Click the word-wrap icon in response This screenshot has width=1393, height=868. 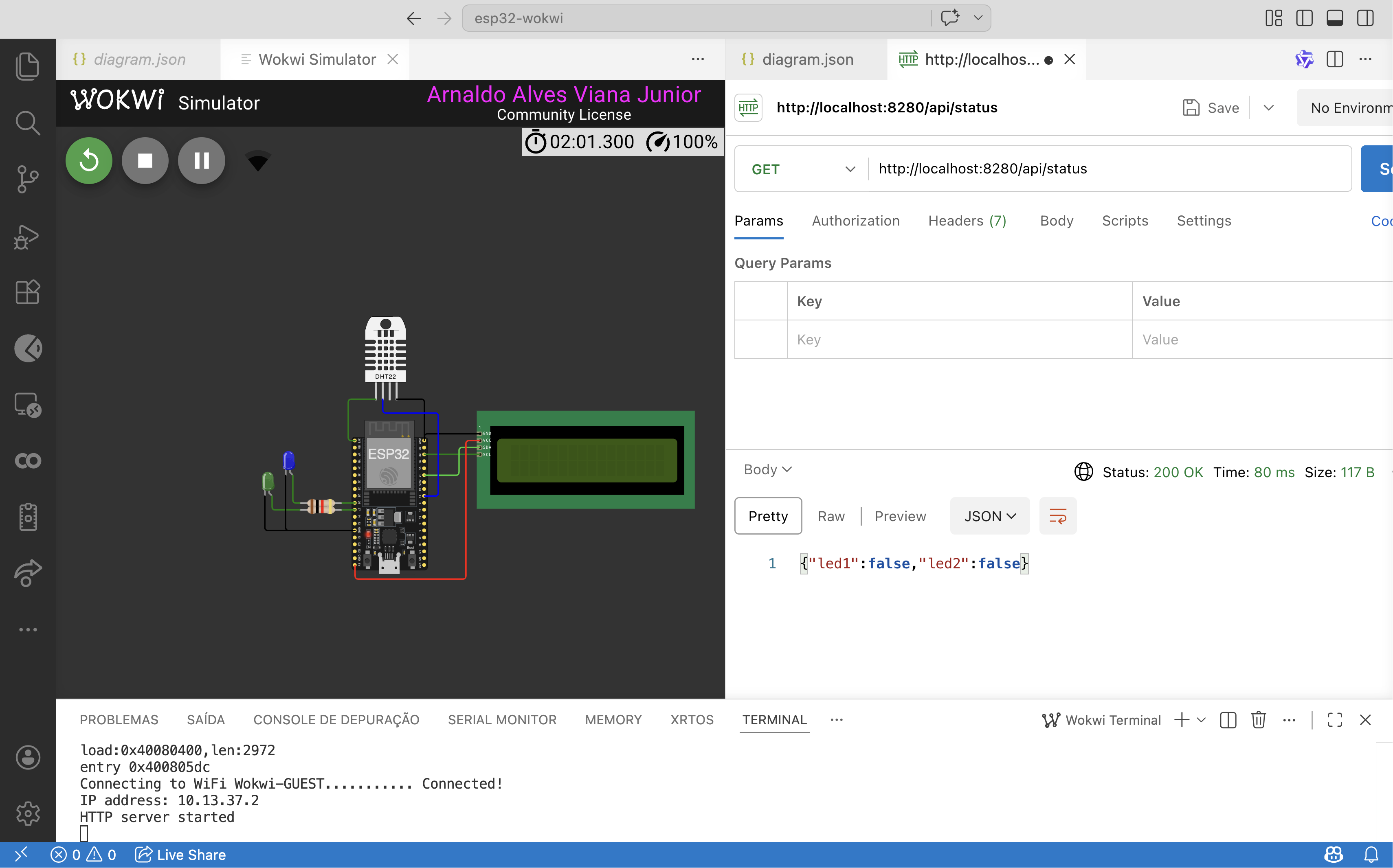(1058, 516)
